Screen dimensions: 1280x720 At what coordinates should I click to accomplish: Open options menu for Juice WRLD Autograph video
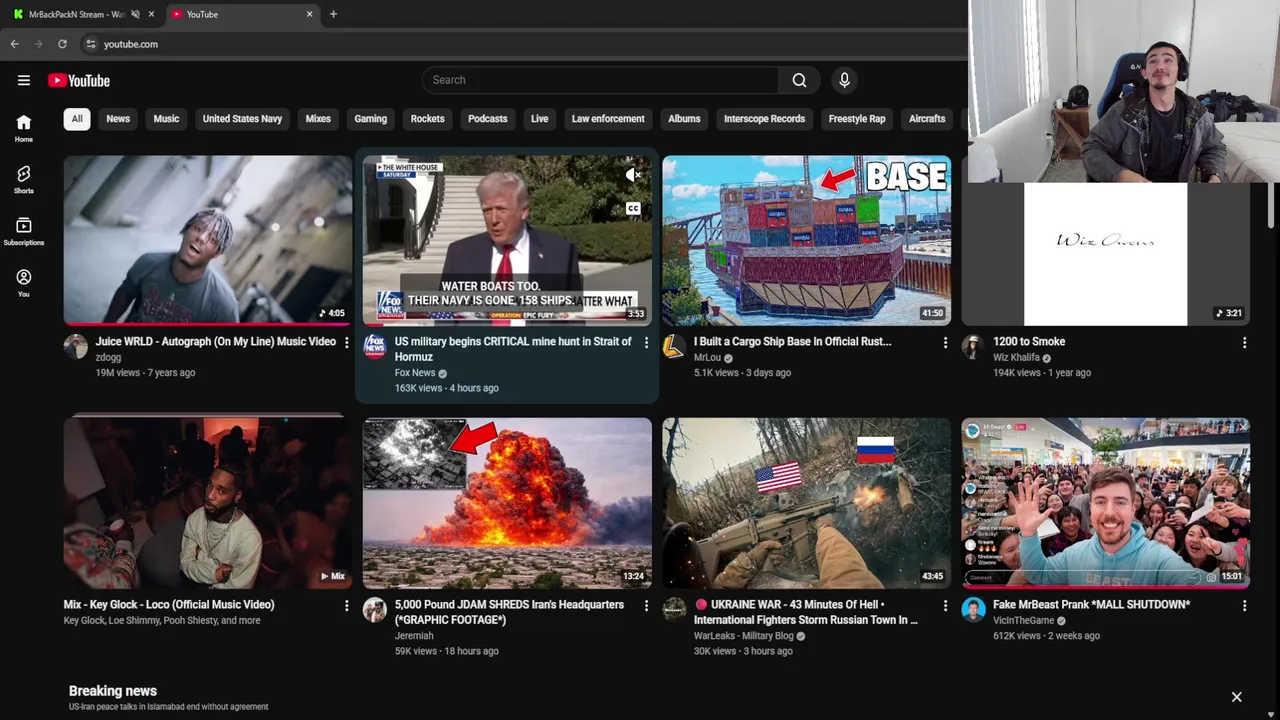(347, 342)
